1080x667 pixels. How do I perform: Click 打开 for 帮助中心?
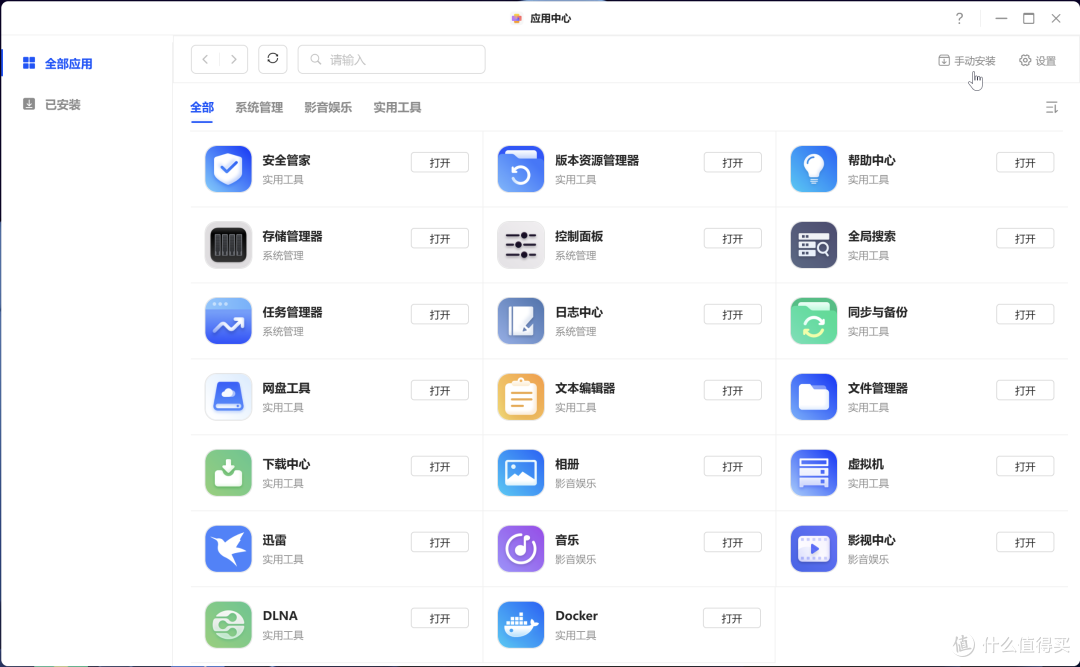[1025, 163]
